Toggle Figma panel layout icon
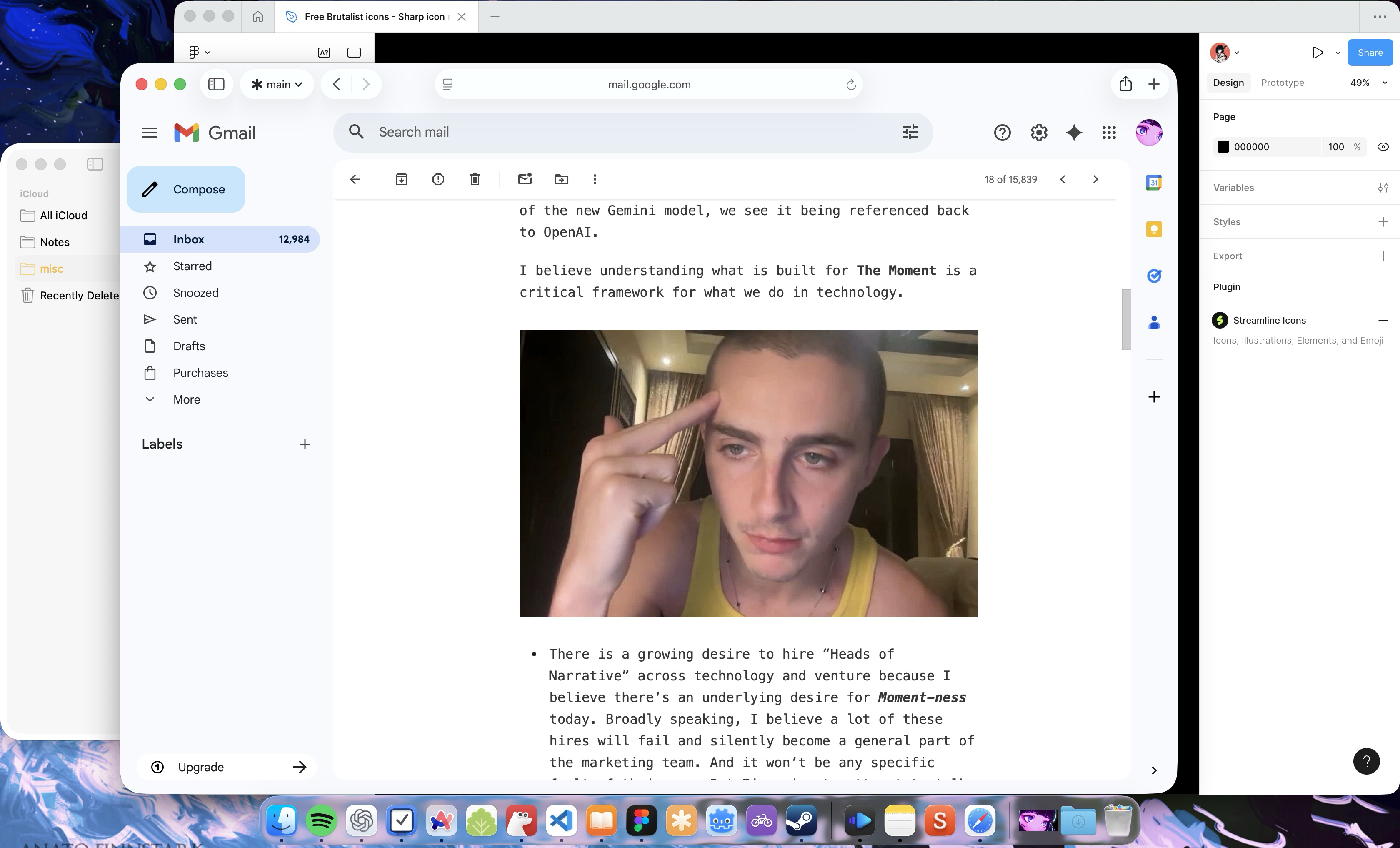 (x=354, y=52)
